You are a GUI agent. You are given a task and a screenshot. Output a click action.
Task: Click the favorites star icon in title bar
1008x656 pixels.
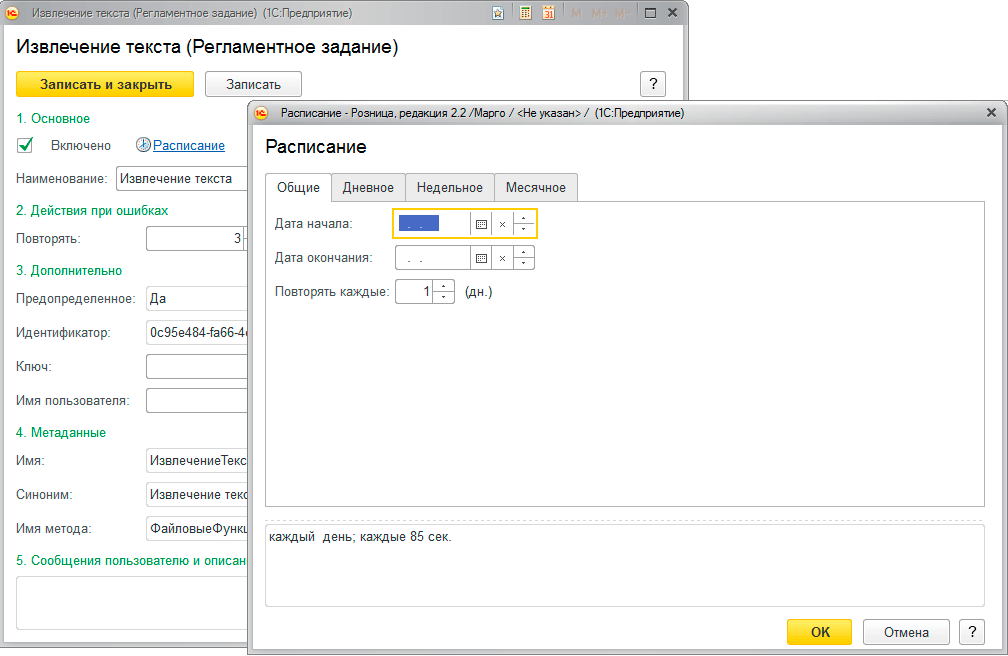pyautogui.click(x=499, y=14)
